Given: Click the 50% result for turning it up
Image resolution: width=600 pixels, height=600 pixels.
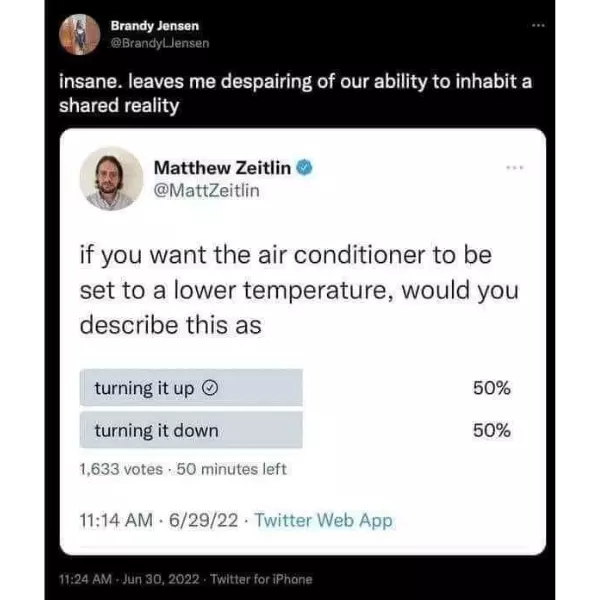Looking at the screenshot, I should point(491,388).
